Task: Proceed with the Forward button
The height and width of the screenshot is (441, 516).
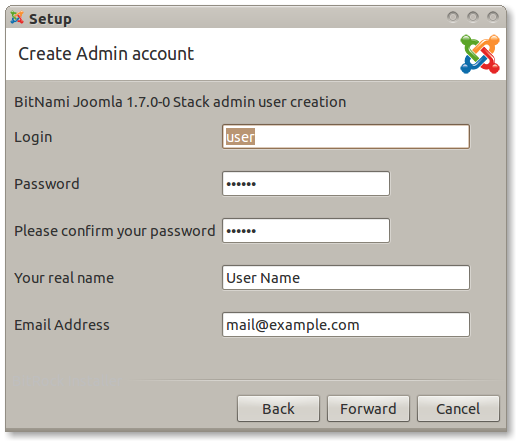Action: [x=368, y=409]
